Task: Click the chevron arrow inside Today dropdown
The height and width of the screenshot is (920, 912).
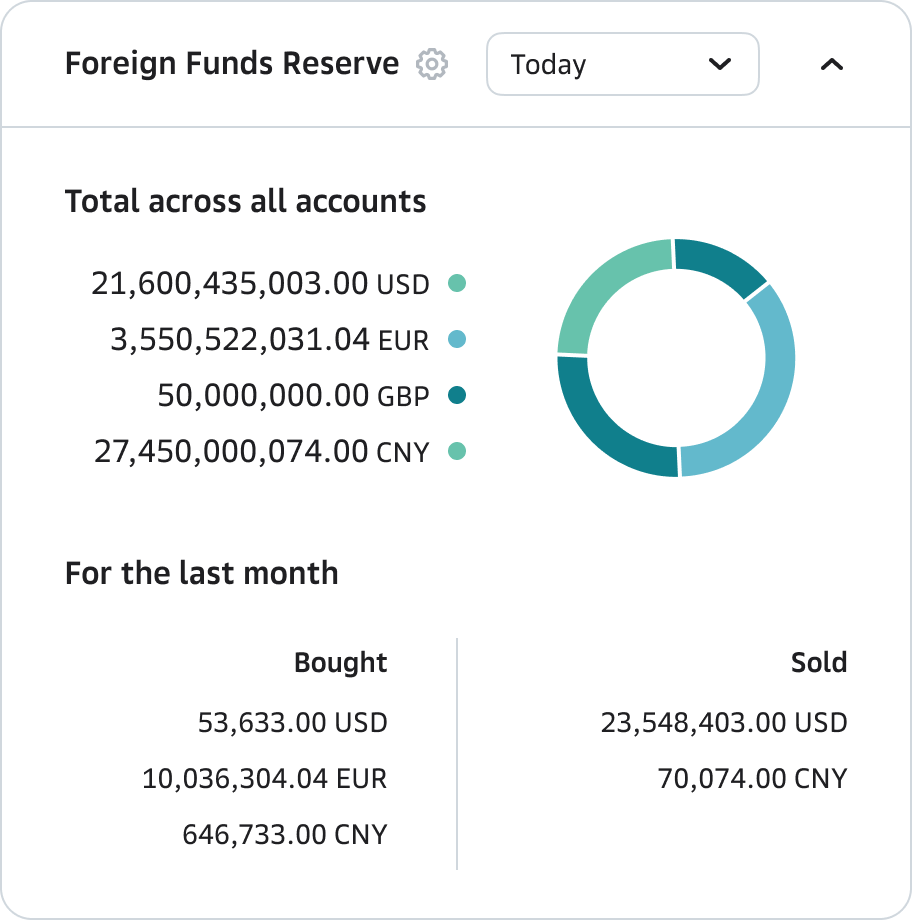Action: pyautogui.click(x=719, y=65)
